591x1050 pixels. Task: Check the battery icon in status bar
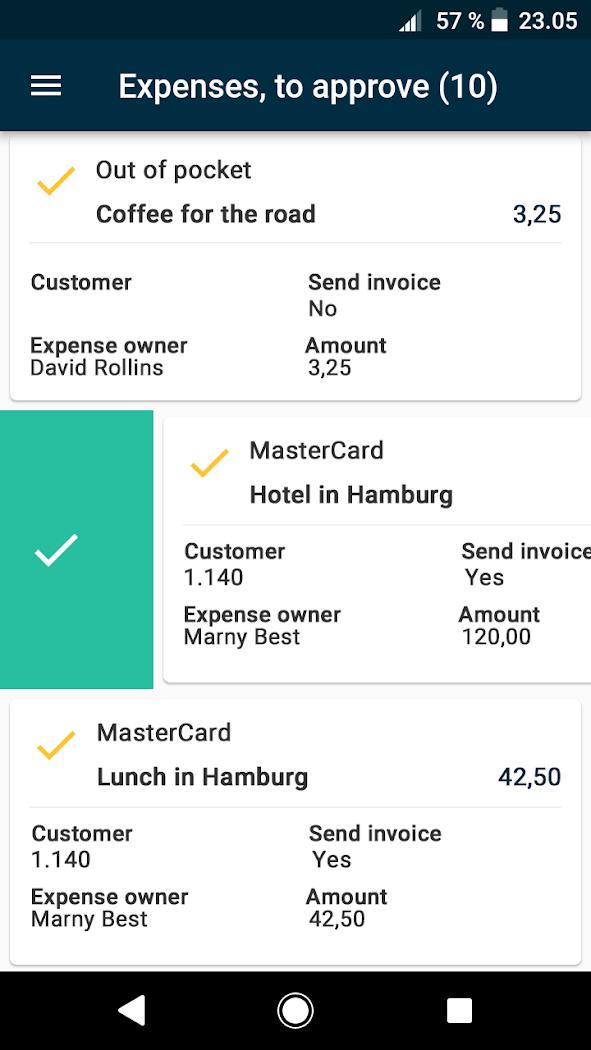point(499,21)
